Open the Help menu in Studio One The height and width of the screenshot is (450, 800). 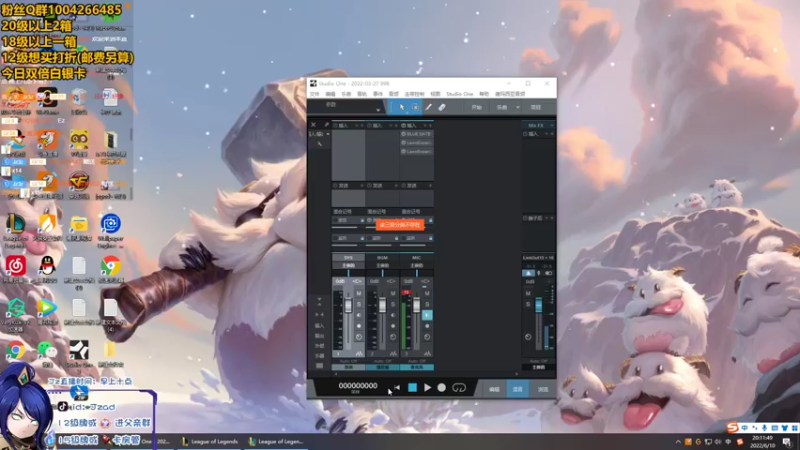[484, 94]
